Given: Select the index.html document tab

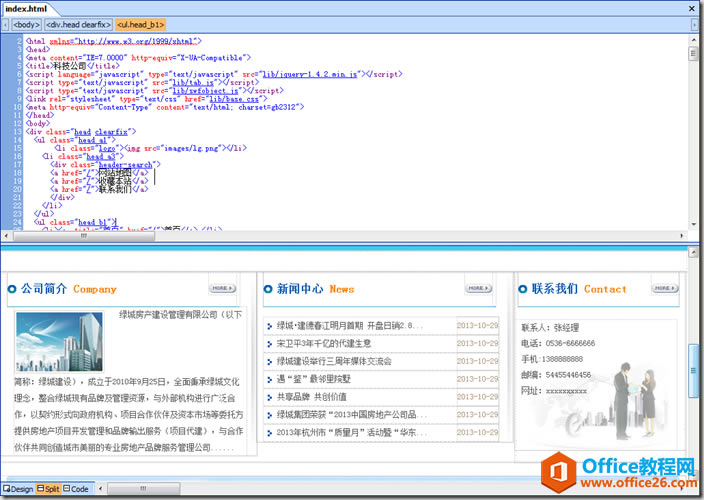Looking at the screenshot, I should pyautogui.click(x=26, y=8).
